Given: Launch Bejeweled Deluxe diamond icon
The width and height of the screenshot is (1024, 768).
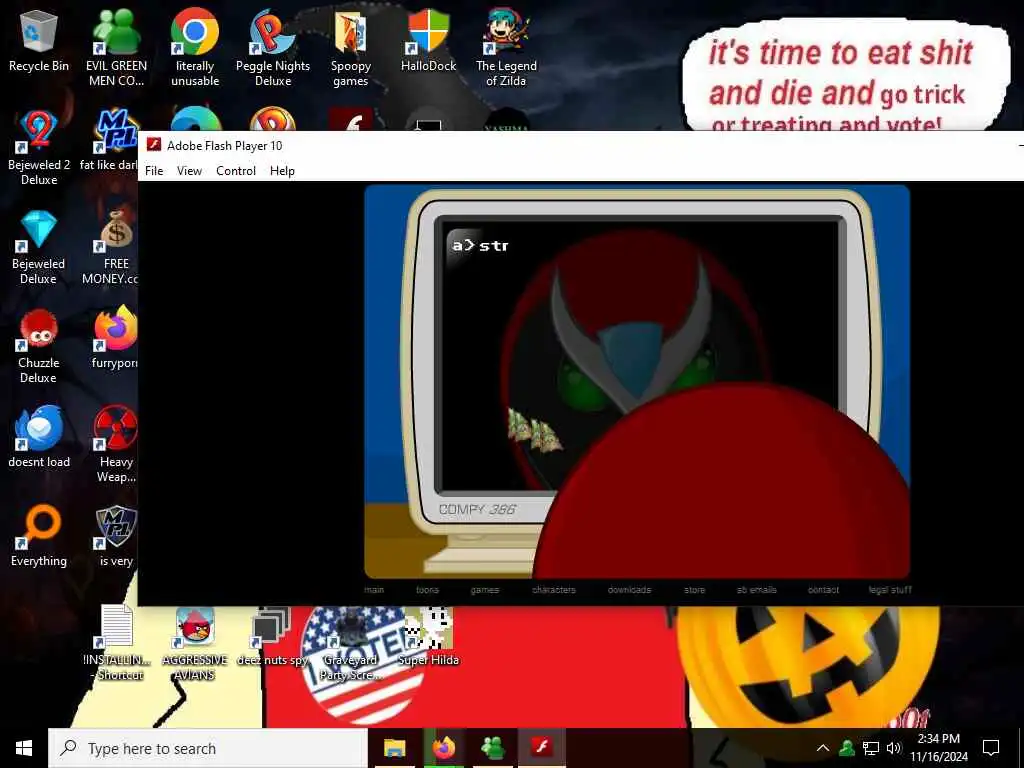Looking at the screenshot, I should pos(39,247).
